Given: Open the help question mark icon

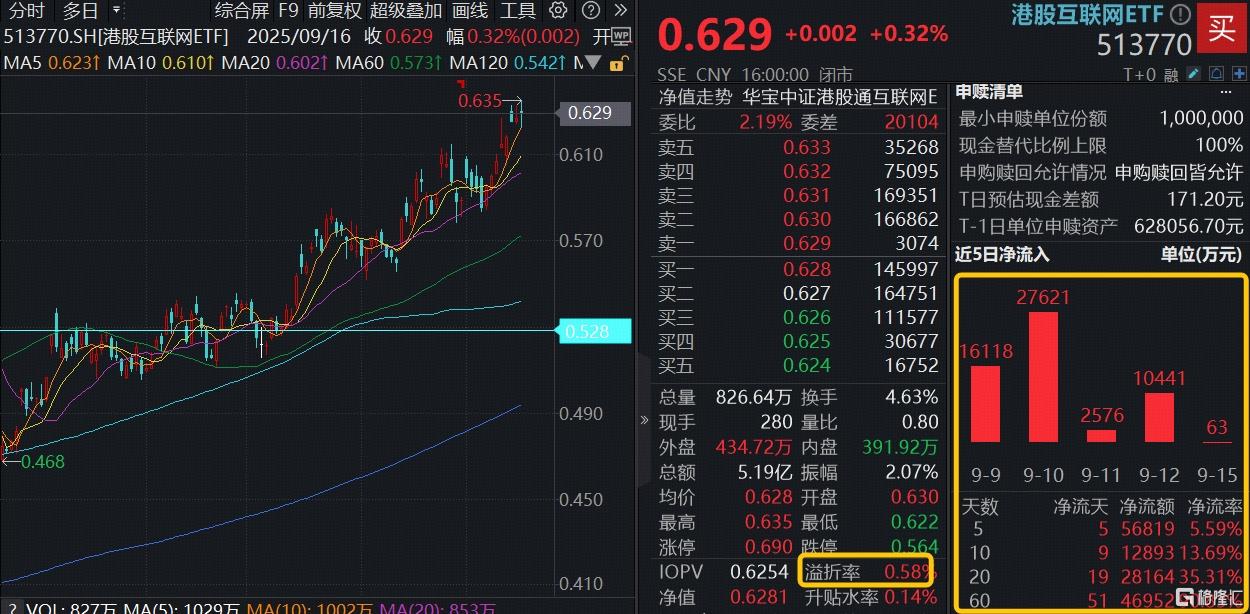Looking at the screenshot, I should [x=592, y=11].
